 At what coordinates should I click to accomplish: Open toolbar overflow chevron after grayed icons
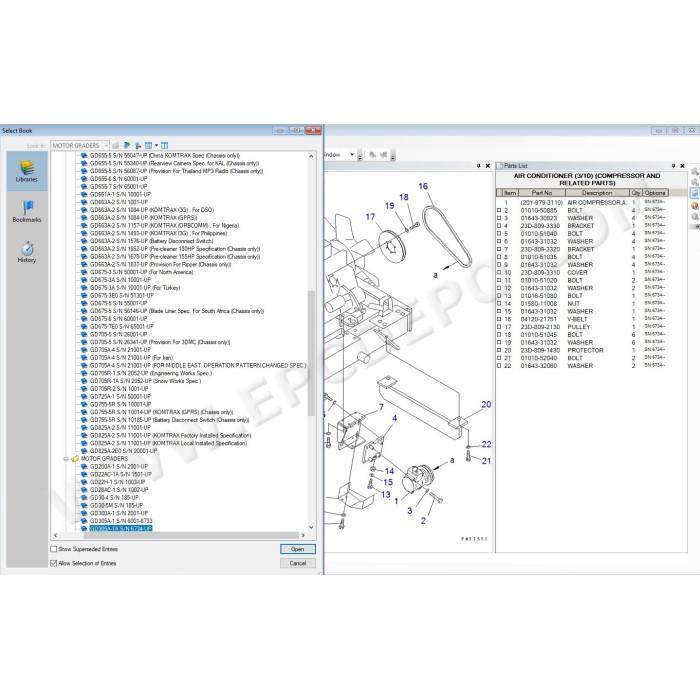(393, 156)
